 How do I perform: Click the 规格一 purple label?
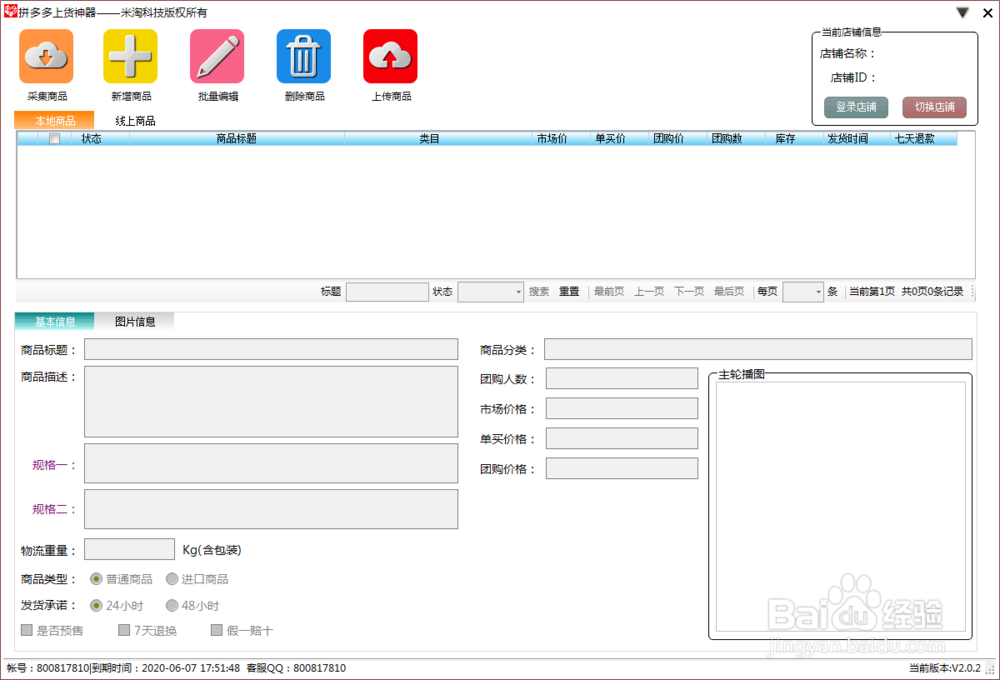(x=54, y=465)
